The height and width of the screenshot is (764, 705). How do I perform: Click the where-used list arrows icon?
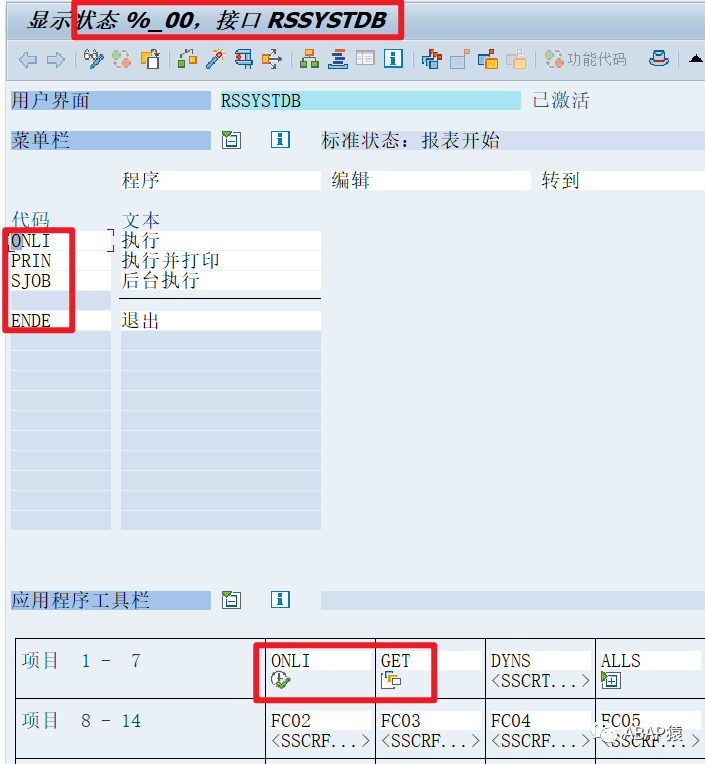click(x=272, y=59)
